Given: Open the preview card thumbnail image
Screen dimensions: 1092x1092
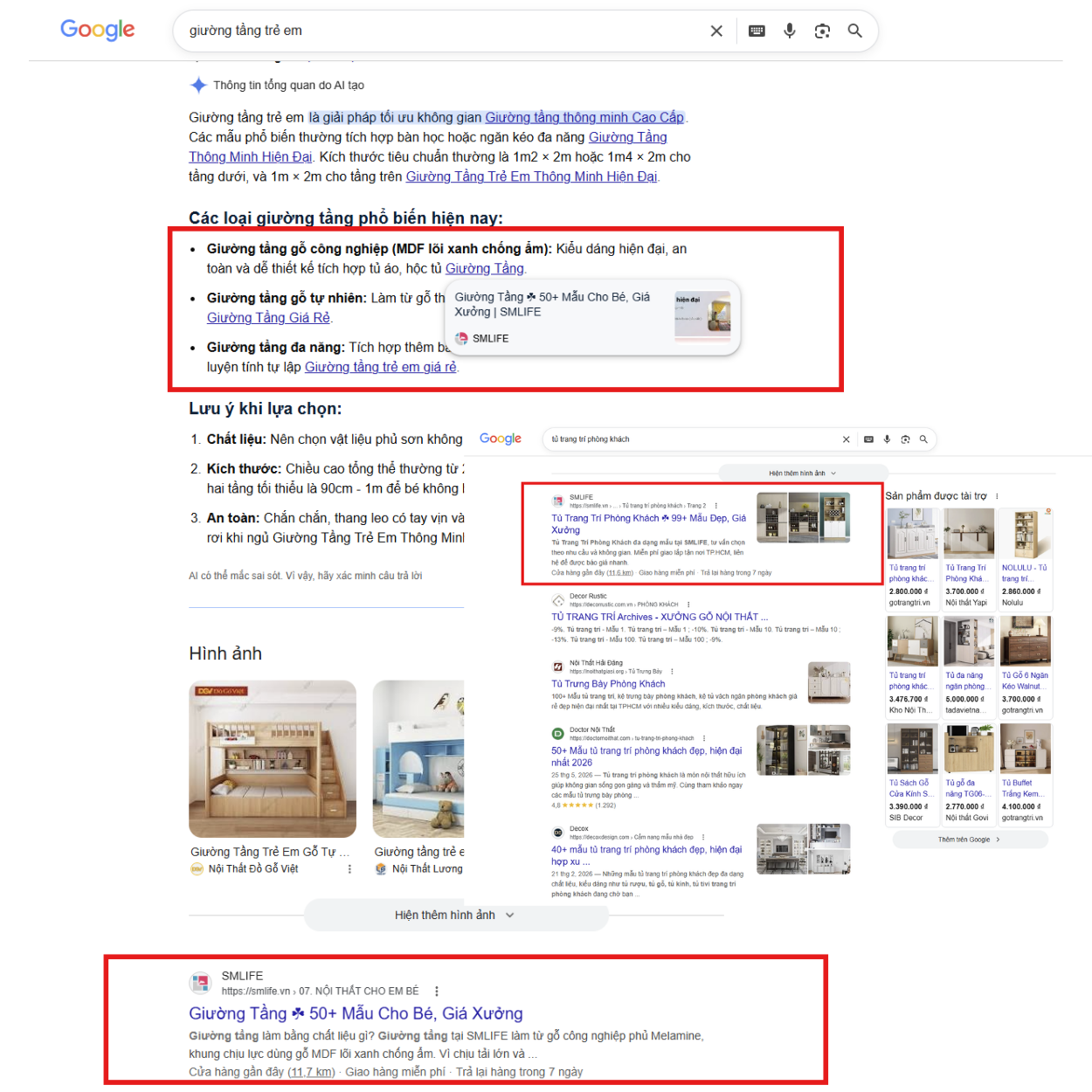Looking at the screenshot, I should coord(702,314).
